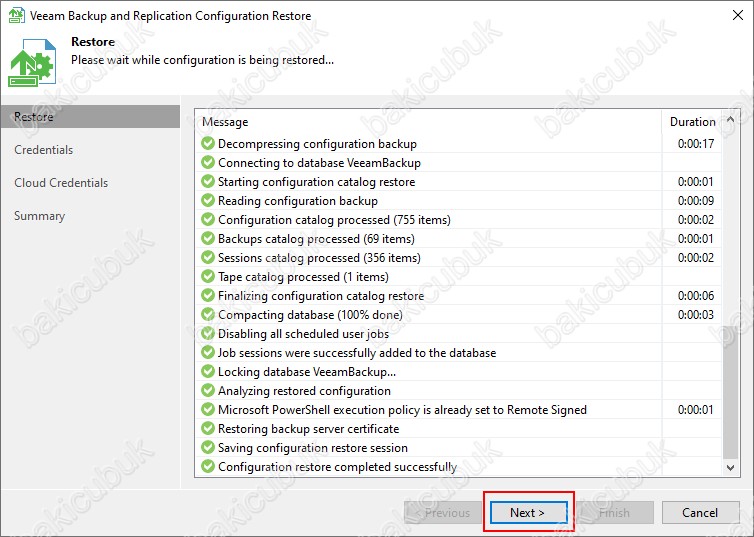Select the Summary step in sidebar
The height and width of the screenshot is (537, 754).
click(x=39, y=216)
